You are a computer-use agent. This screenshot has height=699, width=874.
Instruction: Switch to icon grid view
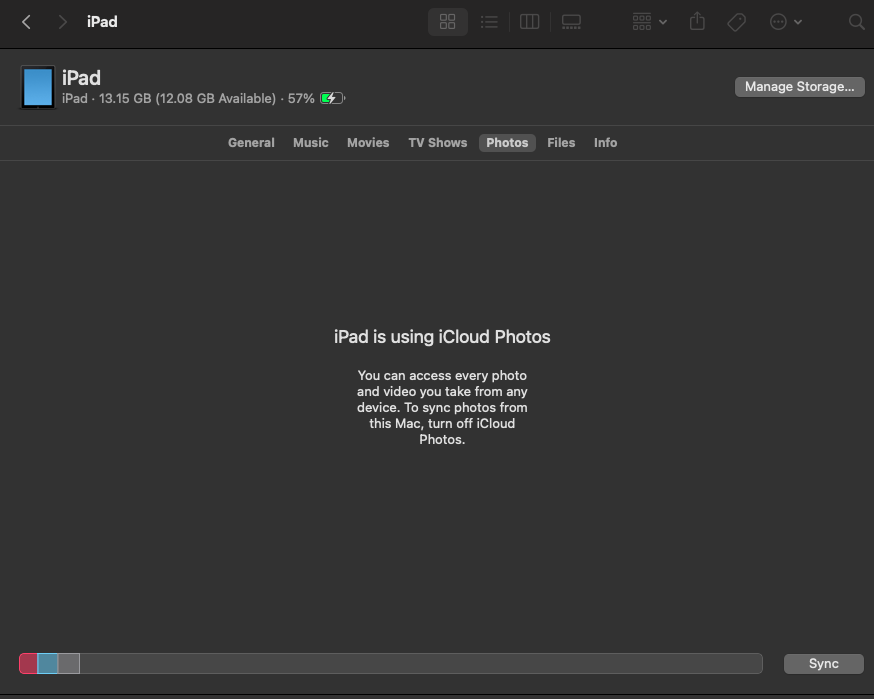(x=448, y=22)
